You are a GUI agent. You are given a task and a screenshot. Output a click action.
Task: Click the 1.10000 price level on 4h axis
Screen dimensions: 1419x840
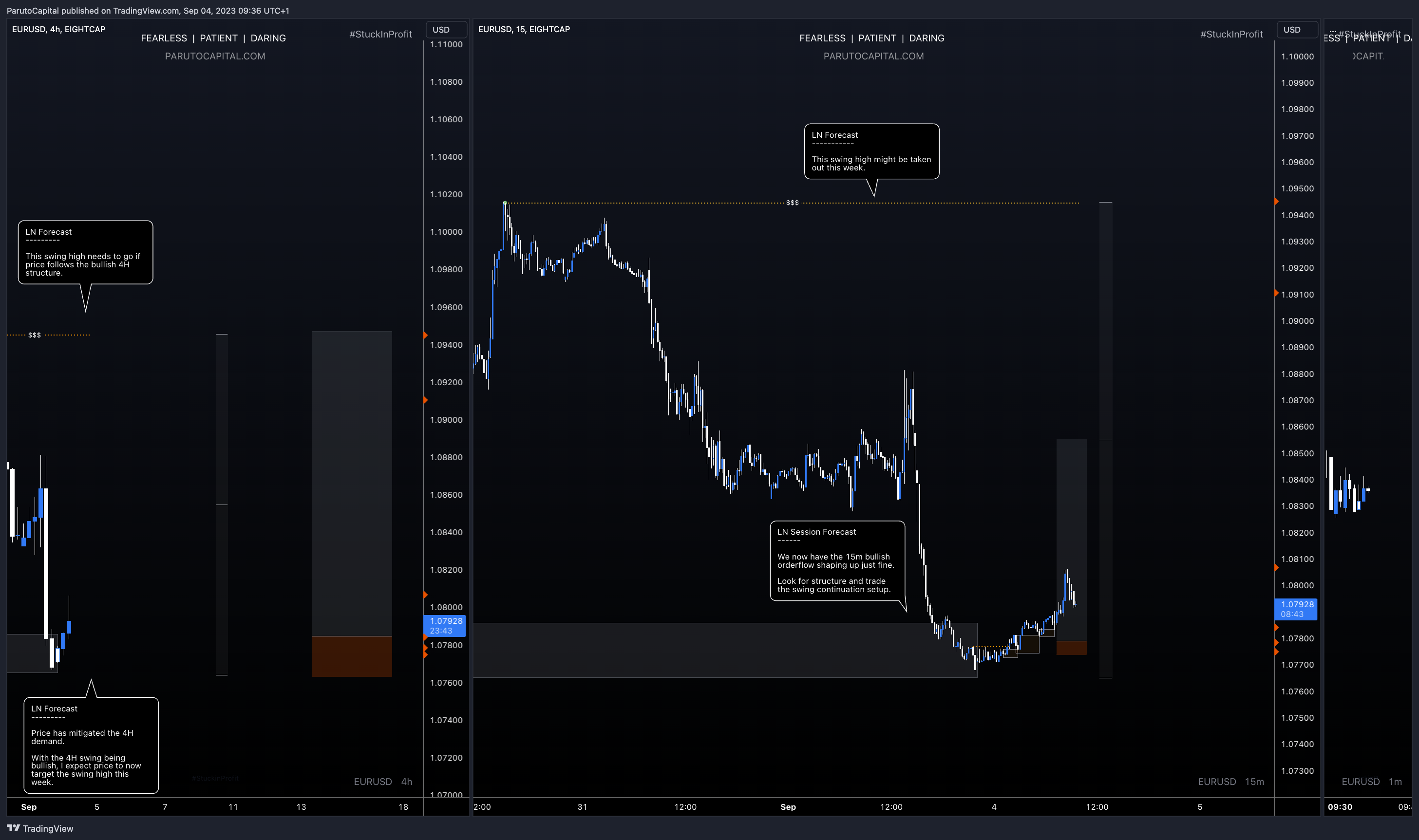click(446, 232)
